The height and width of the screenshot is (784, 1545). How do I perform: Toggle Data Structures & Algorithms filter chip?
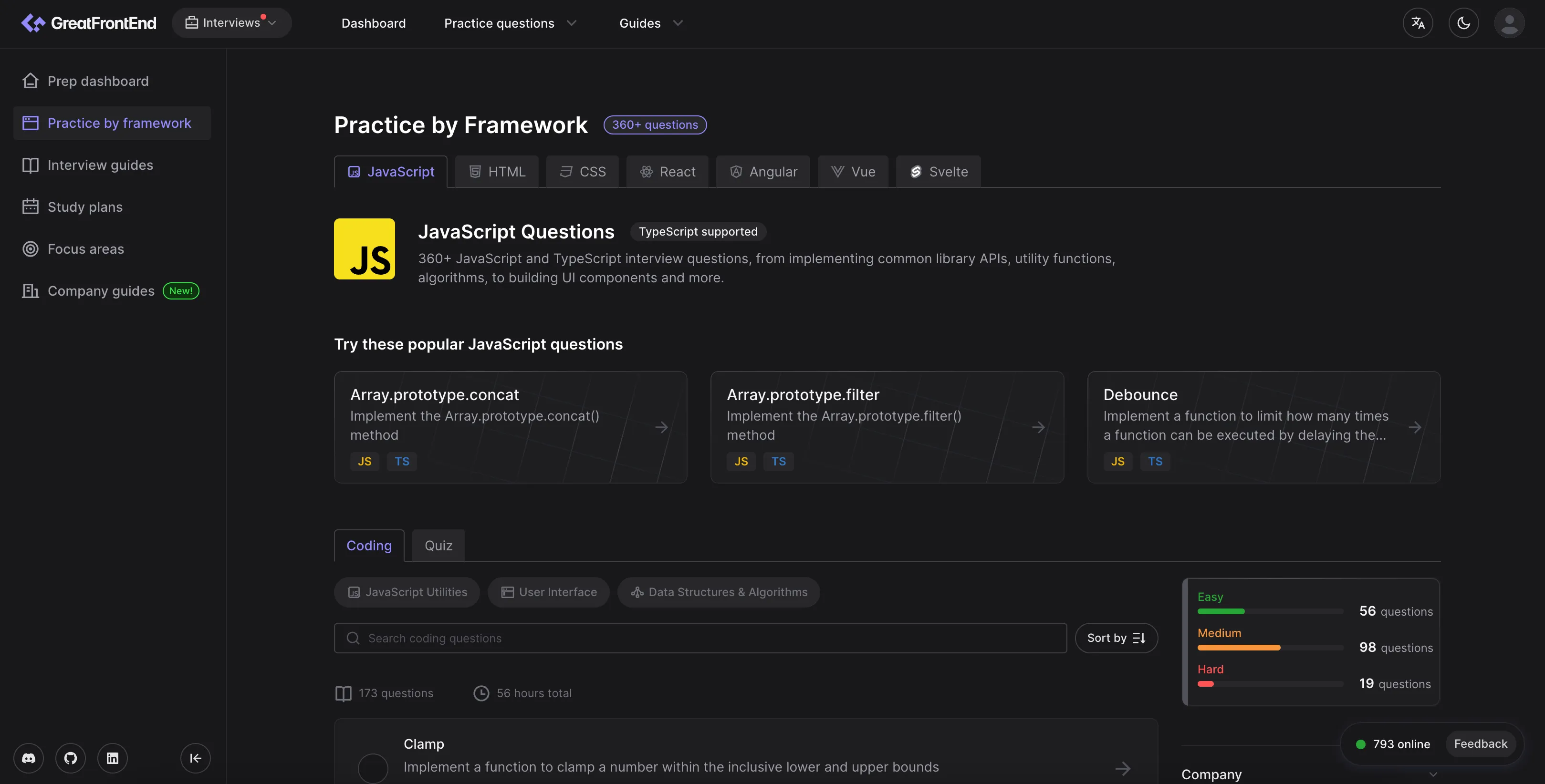pyautogui.click(x=719, y=592)
